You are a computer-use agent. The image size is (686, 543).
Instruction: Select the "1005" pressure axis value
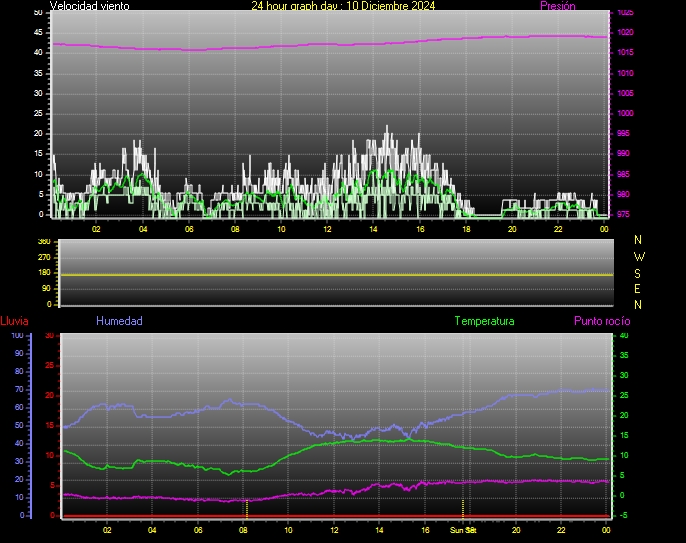625,93
